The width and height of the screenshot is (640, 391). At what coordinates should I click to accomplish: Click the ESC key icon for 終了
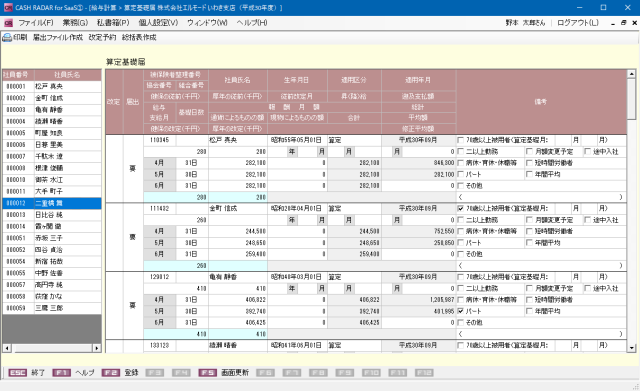tap(18, 373)
